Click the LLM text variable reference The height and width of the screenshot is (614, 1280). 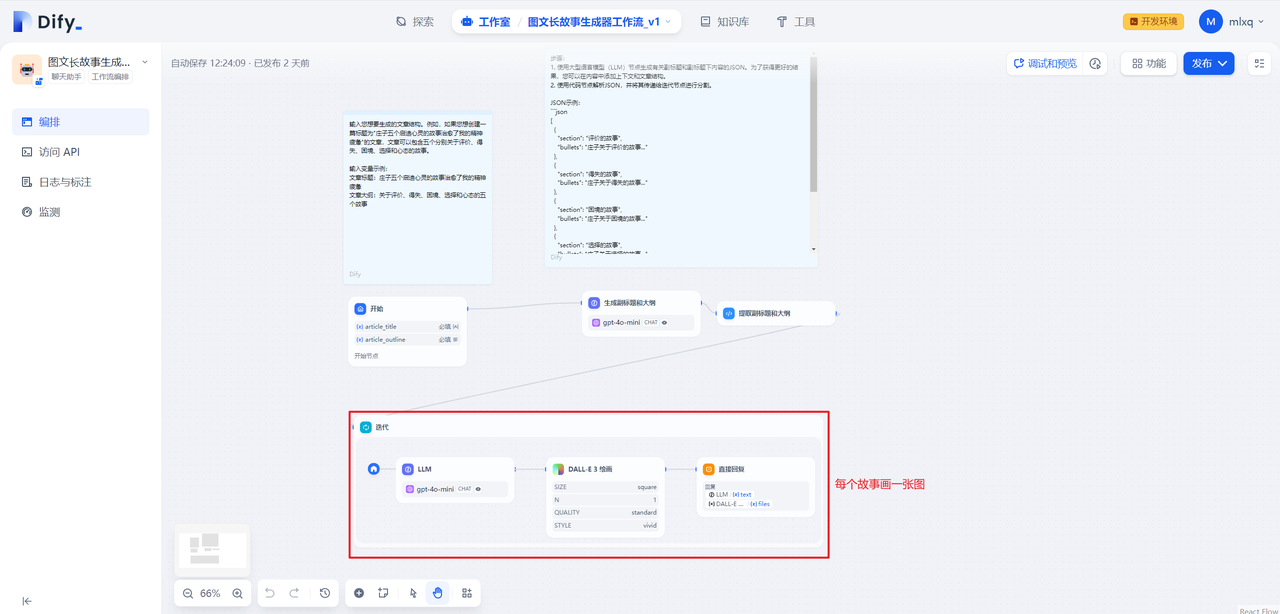click(730, 494)
